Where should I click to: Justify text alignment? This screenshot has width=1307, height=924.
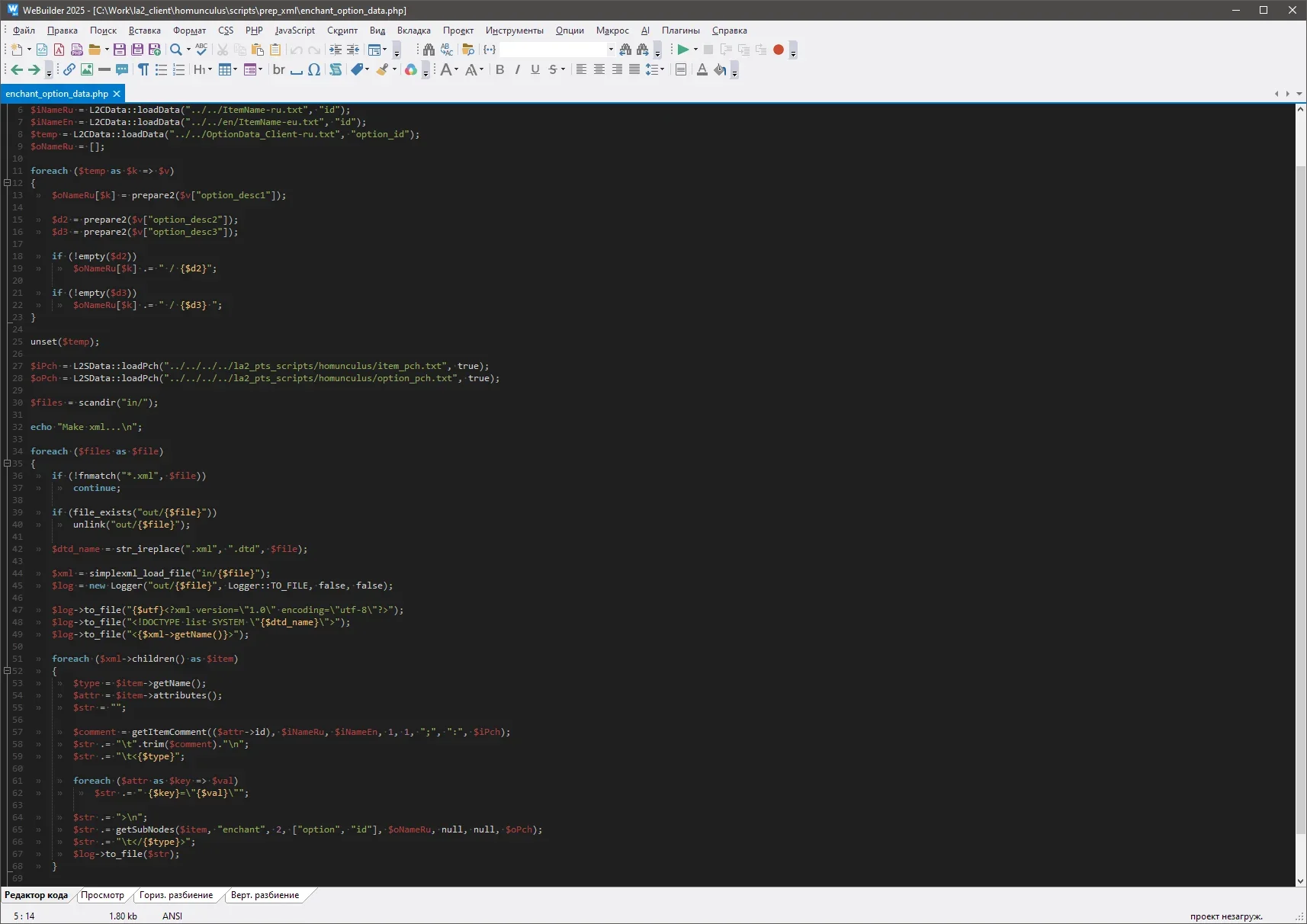pos(634,70)
